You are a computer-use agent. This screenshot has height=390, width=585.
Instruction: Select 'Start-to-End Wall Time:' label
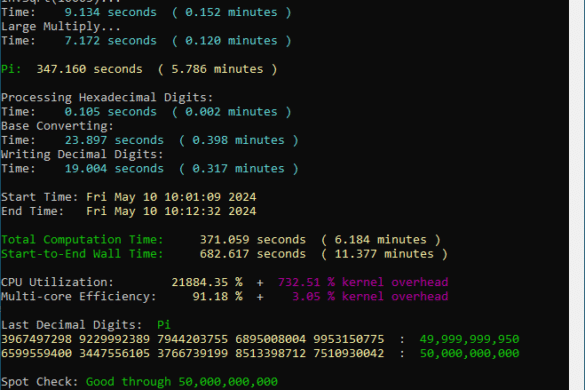pyautogui.click(x=82, y=253)
